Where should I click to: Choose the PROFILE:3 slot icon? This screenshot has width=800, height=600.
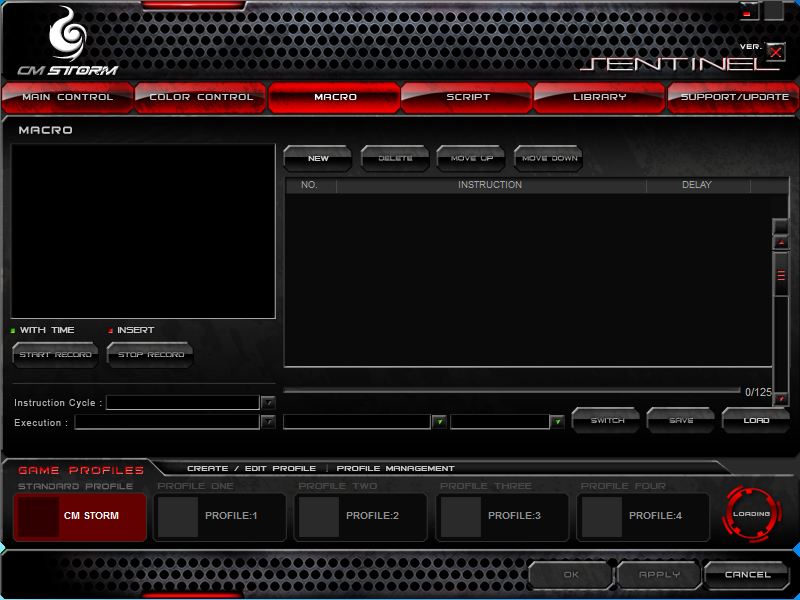[461, 516]
